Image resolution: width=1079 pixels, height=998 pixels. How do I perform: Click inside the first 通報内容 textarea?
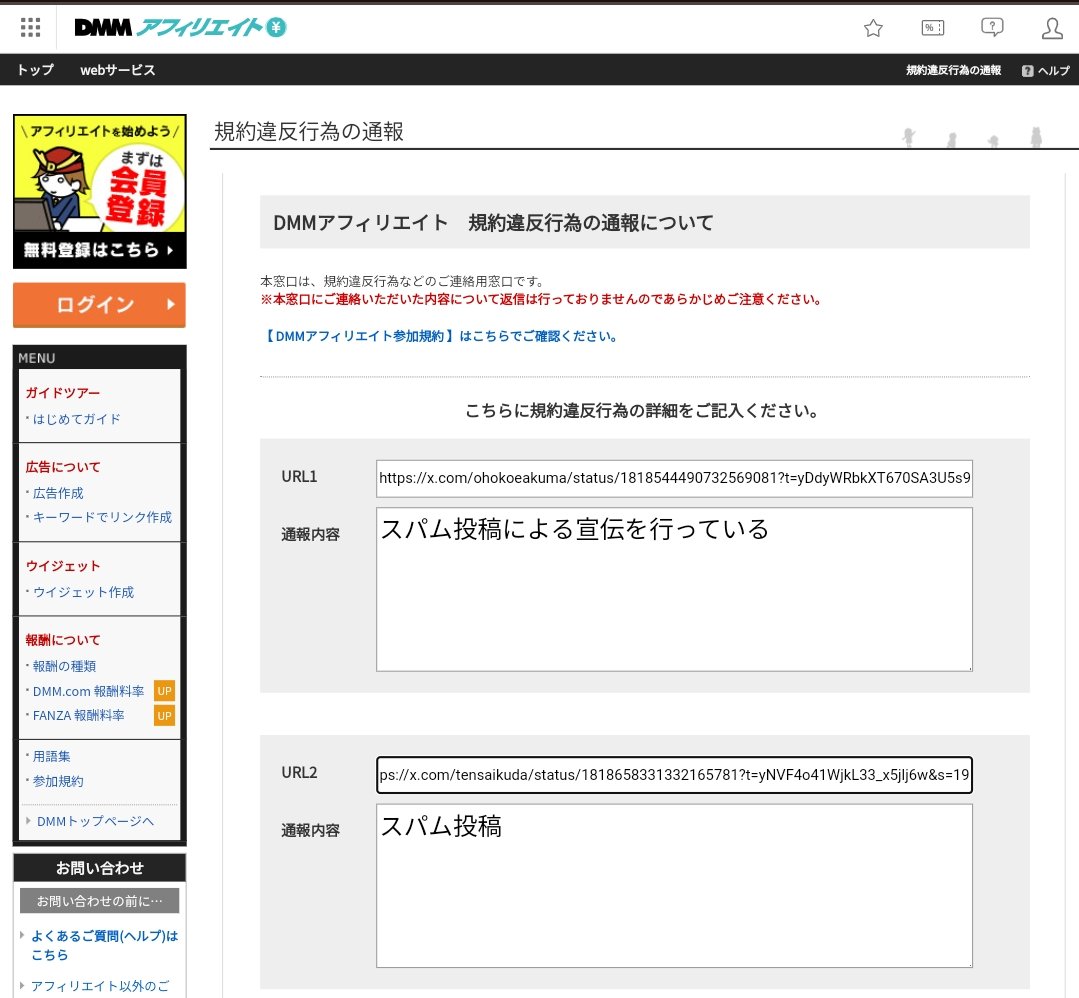pyautogui.click(x=673, y=589)
